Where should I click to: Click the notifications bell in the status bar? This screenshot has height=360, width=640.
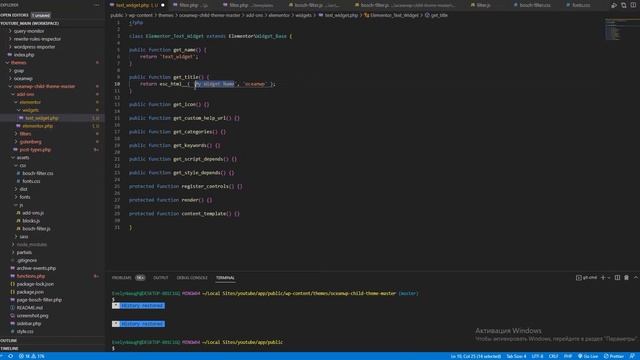click(632, 356)
